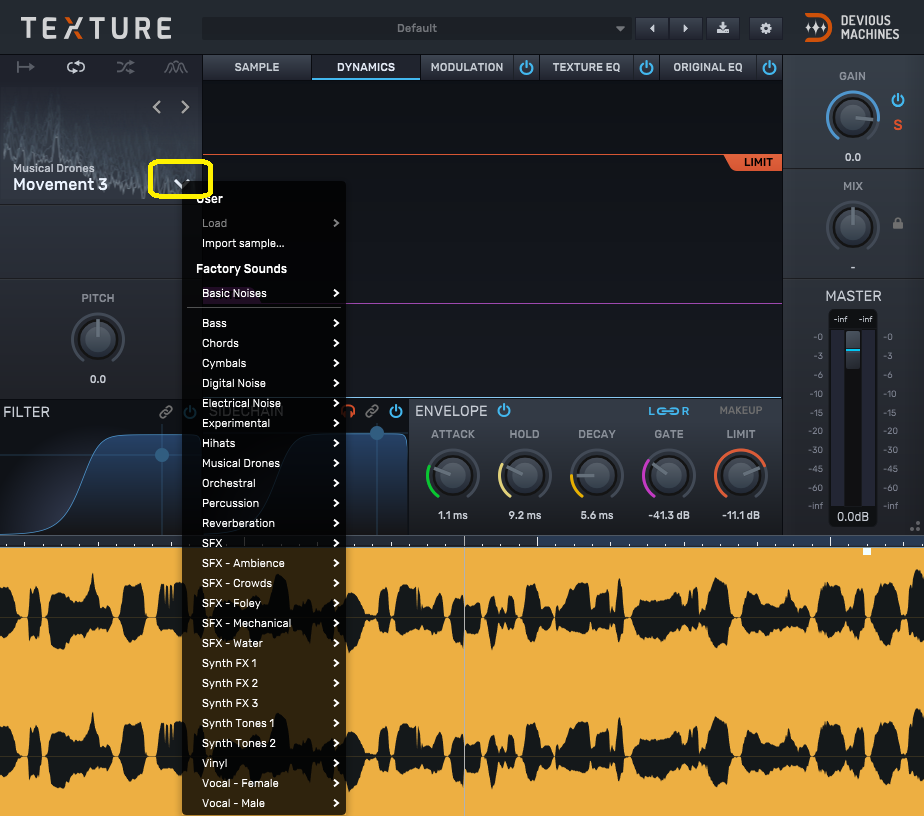Click the L/R stereo link icon in Envelope
Viewport: 924px width, 817px height.
click(x=669, y=411)
